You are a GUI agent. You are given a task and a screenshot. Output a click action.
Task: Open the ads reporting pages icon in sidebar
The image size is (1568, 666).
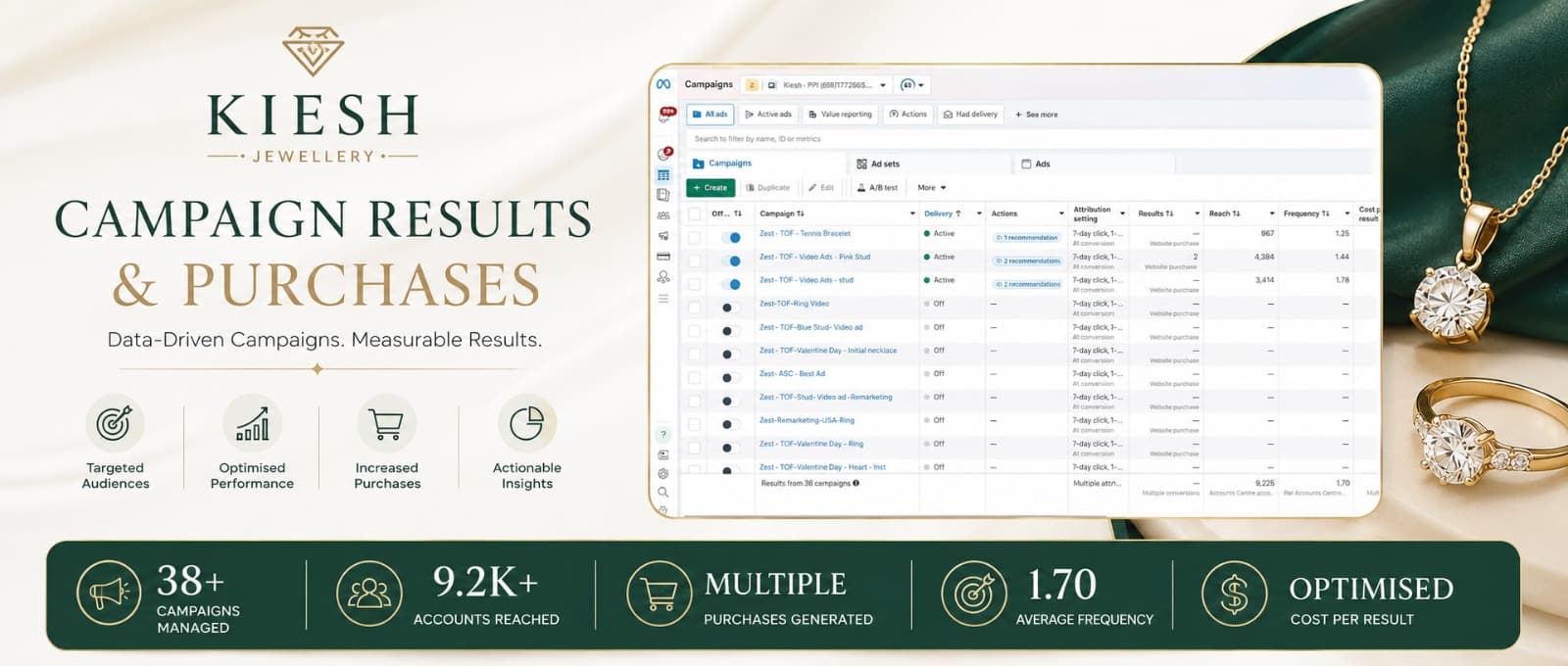pos(663,195)
